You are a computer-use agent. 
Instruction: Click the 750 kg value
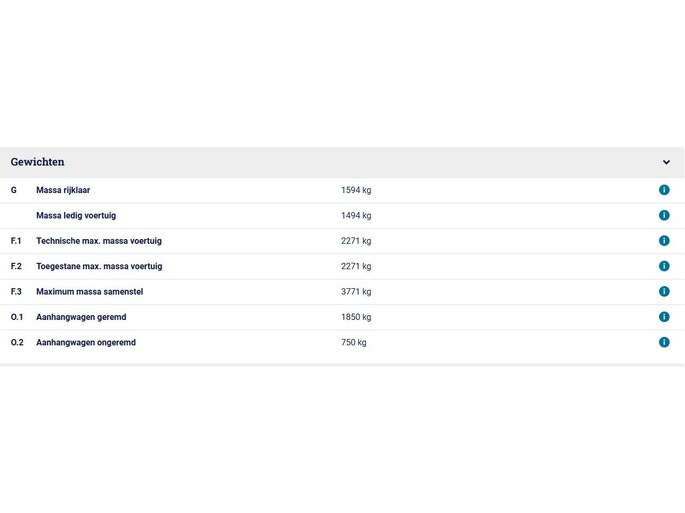coord(353,343)
